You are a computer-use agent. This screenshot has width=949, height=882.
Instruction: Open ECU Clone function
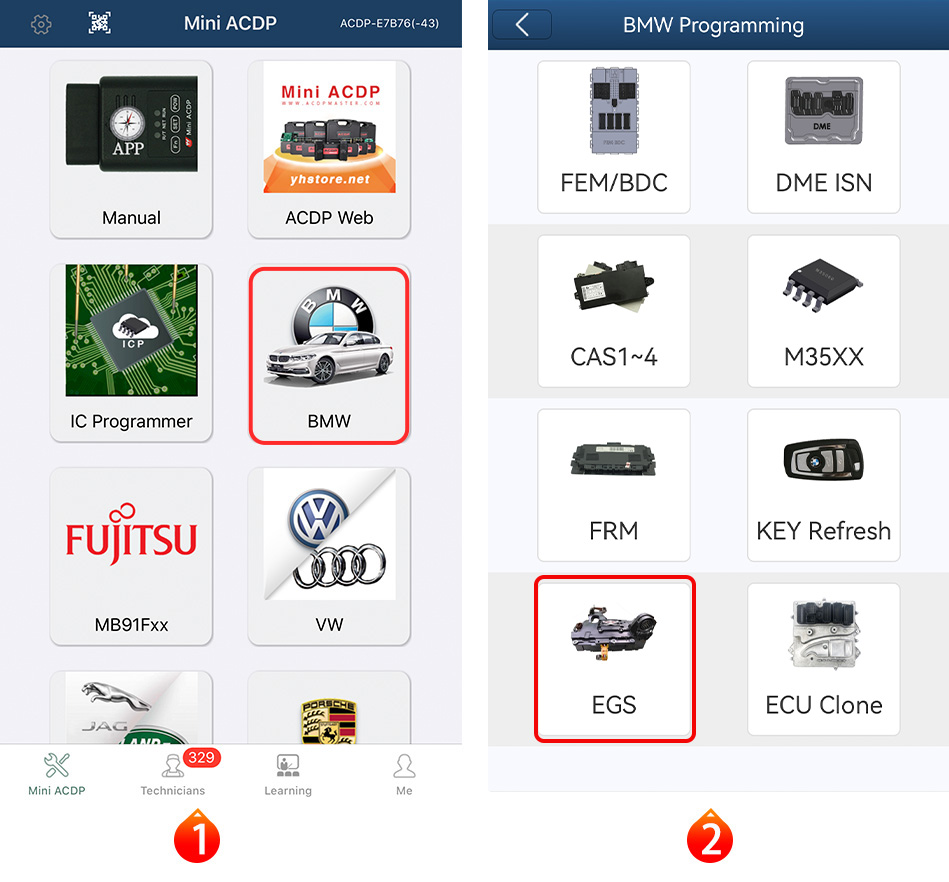click(823, 659)
